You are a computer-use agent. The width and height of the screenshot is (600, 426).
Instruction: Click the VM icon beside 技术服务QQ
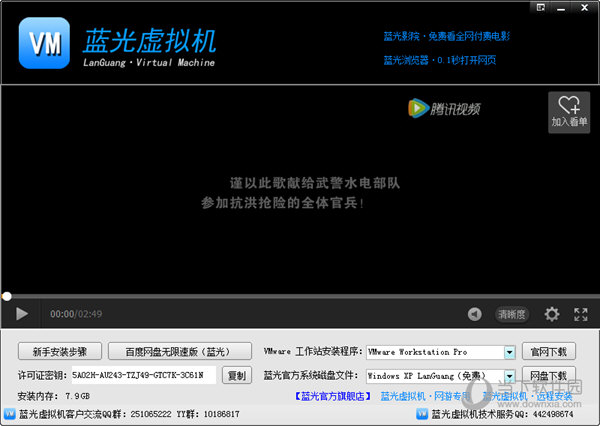tap(422, 414)
